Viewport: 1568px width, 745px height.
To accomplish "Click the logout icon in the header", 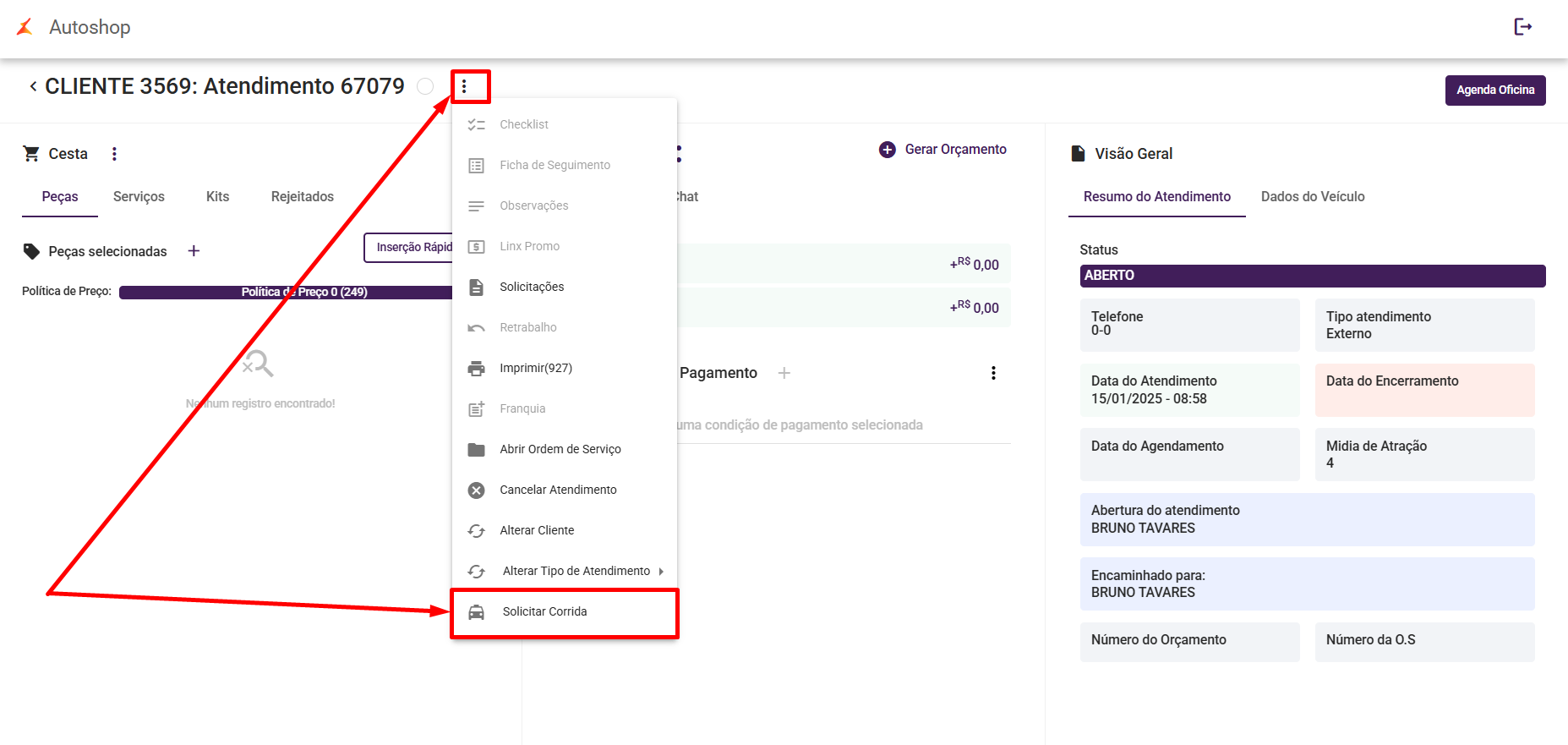I will click(x=1522, y=27).
